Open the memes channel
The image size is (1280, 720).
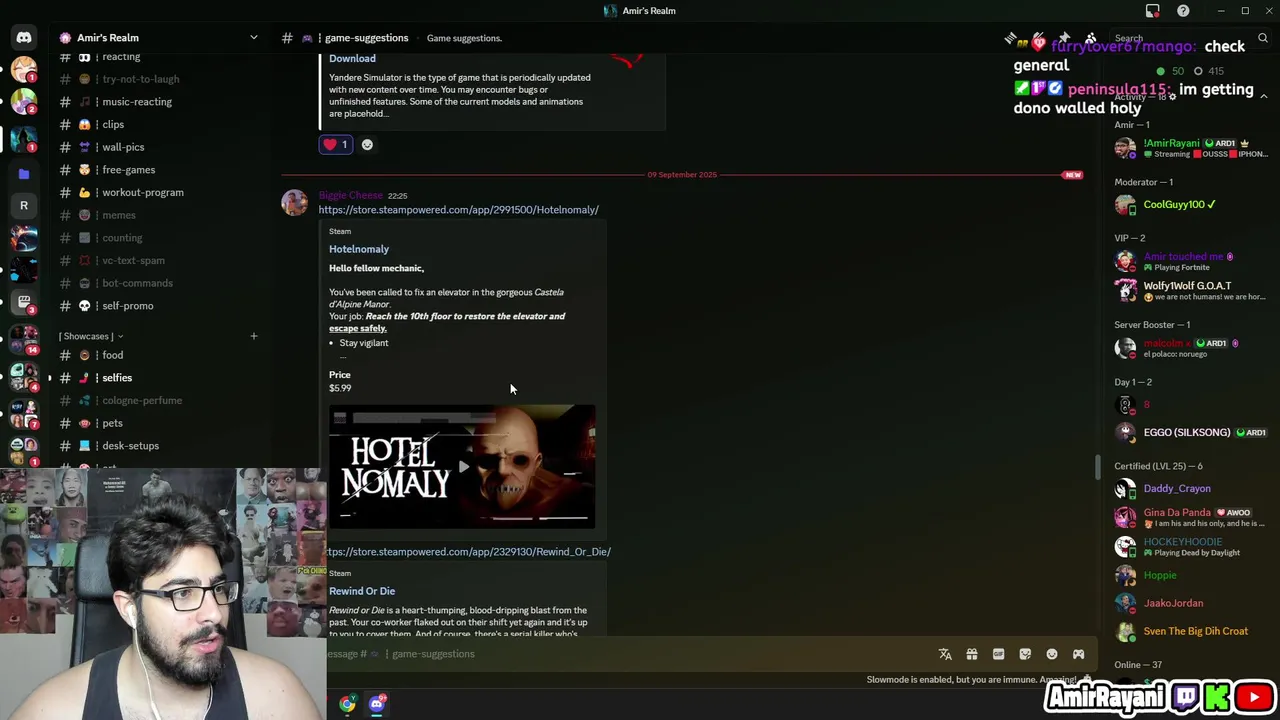pos(119,215)
